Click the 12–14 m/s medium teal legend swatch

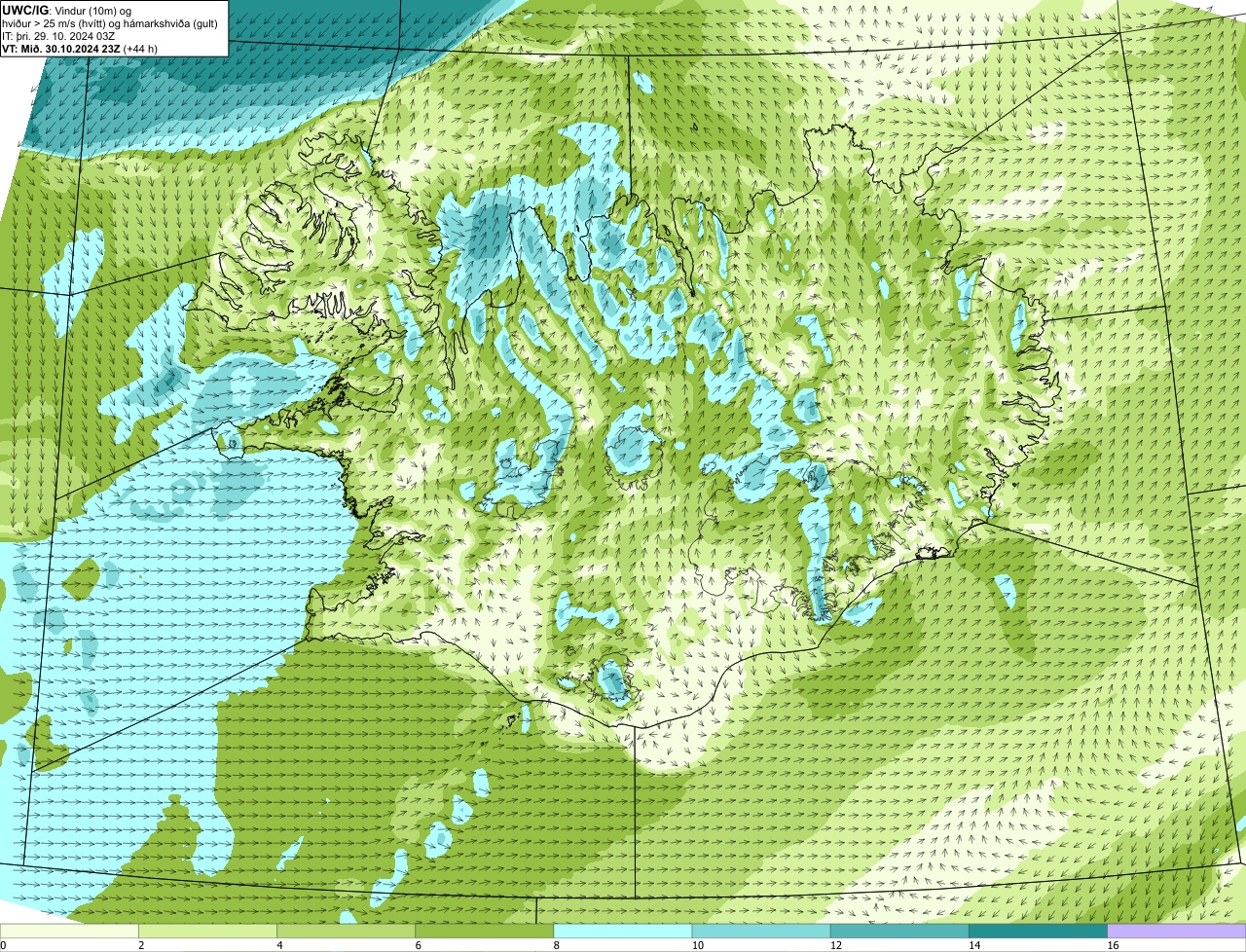coord(899,932)
